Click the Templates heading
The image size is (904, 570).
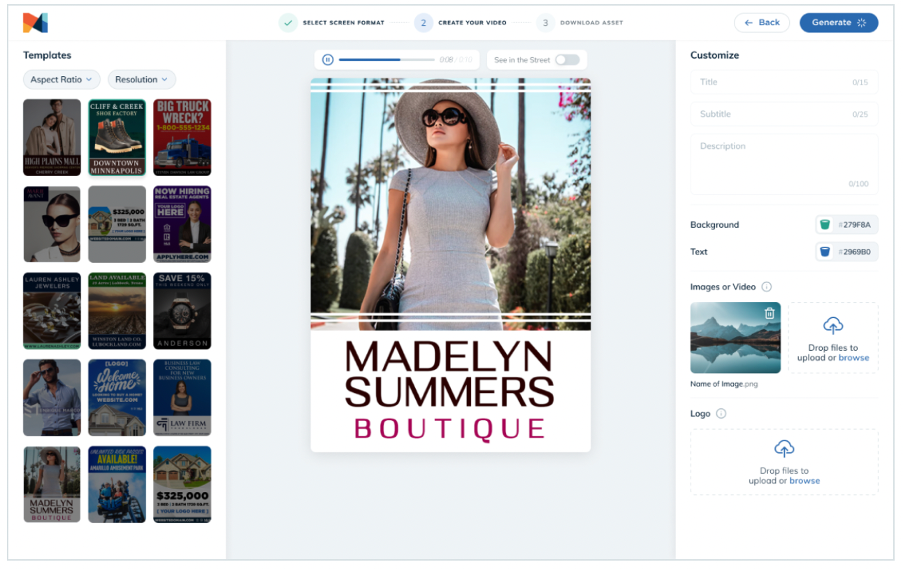[47, 55]
